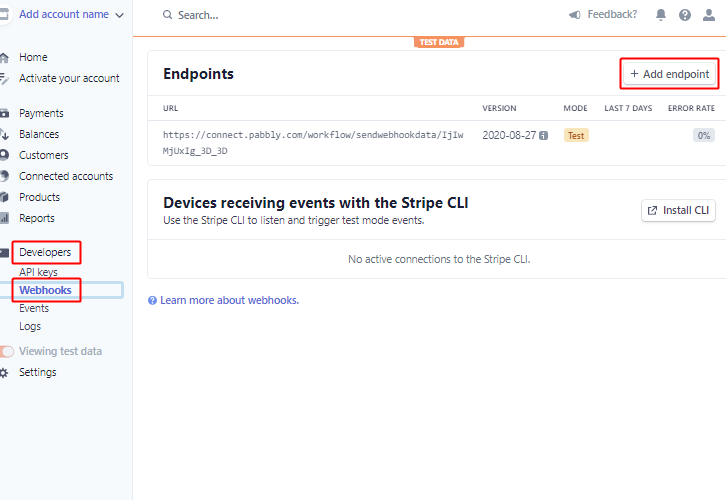This screenshot has width=726, height=500.
Task: Click Viewing test data label
Action: (x=60, y=351)
